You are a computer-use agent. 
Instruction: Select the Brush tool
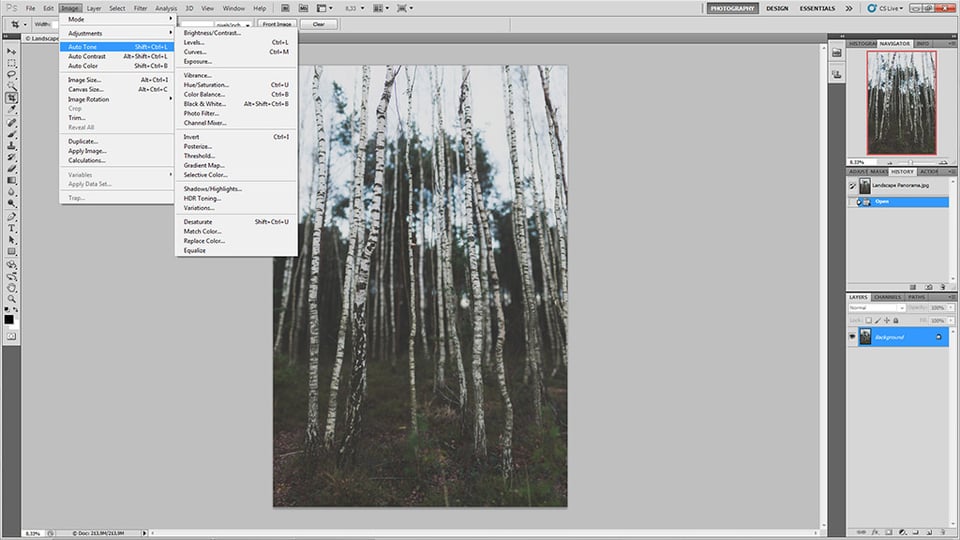(x=11, y=134)
